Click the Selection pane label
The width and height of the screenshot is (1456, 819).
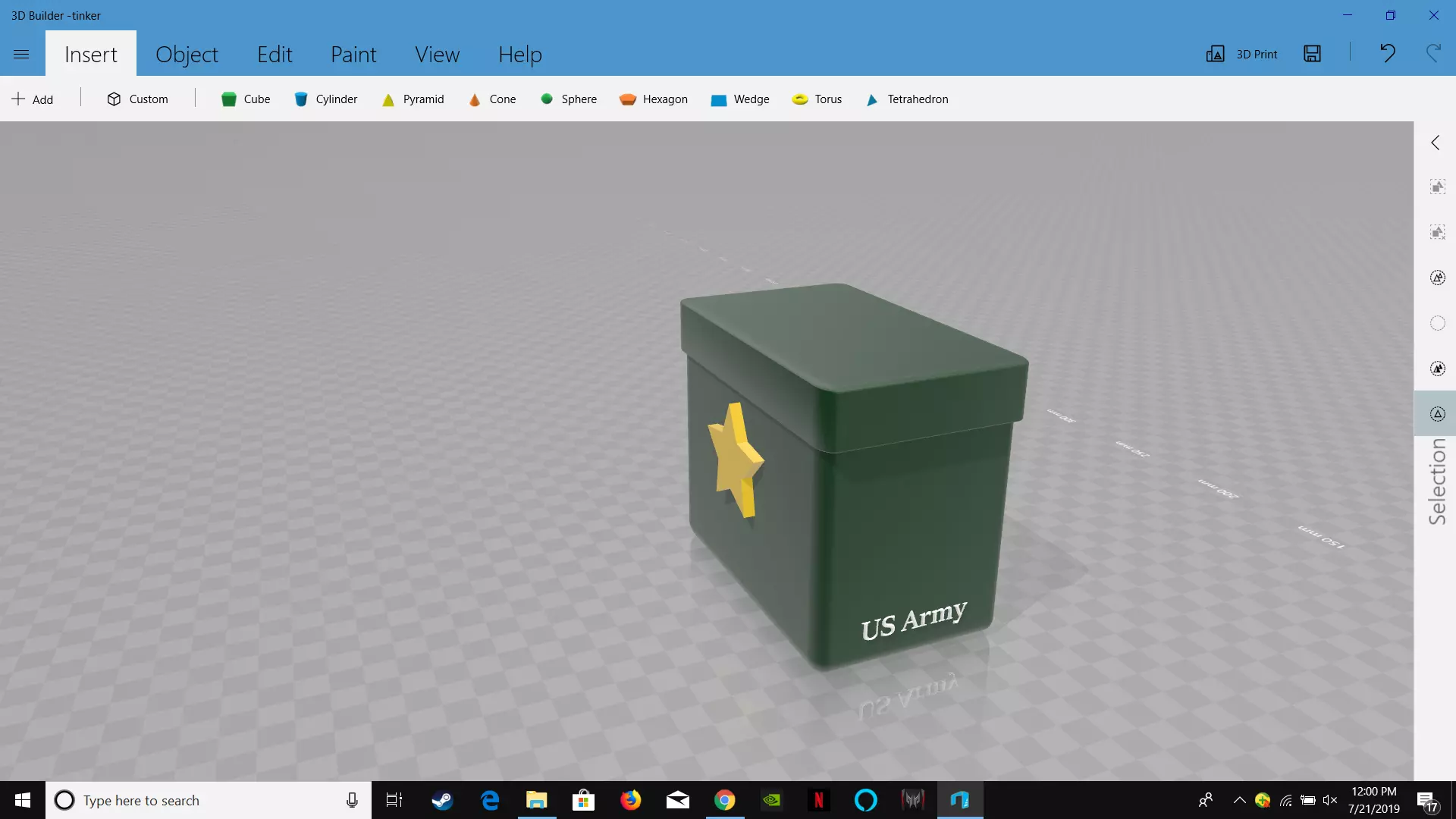click(1437, 482)
